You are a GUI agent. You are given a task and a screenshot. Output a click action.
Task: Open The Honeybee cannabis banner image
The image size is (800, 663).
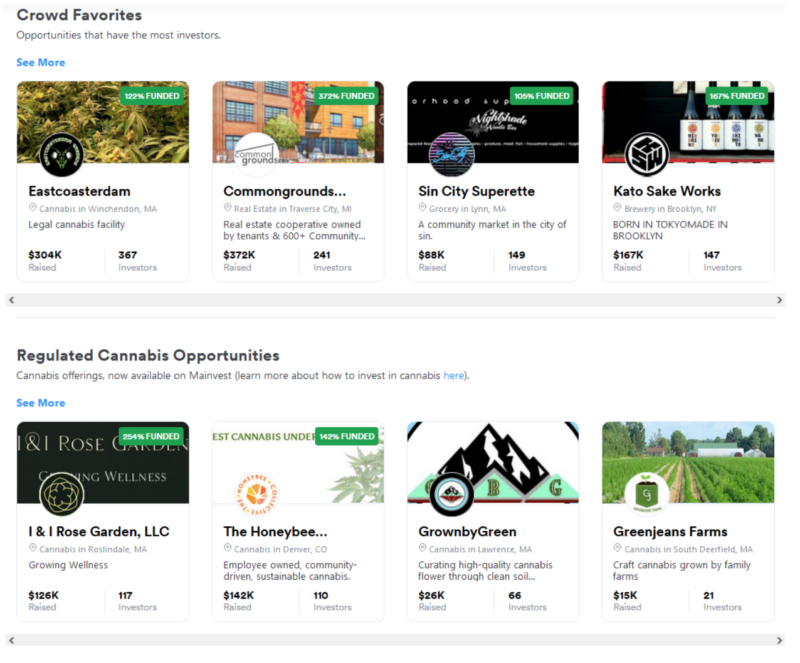[x=298, y=462]
